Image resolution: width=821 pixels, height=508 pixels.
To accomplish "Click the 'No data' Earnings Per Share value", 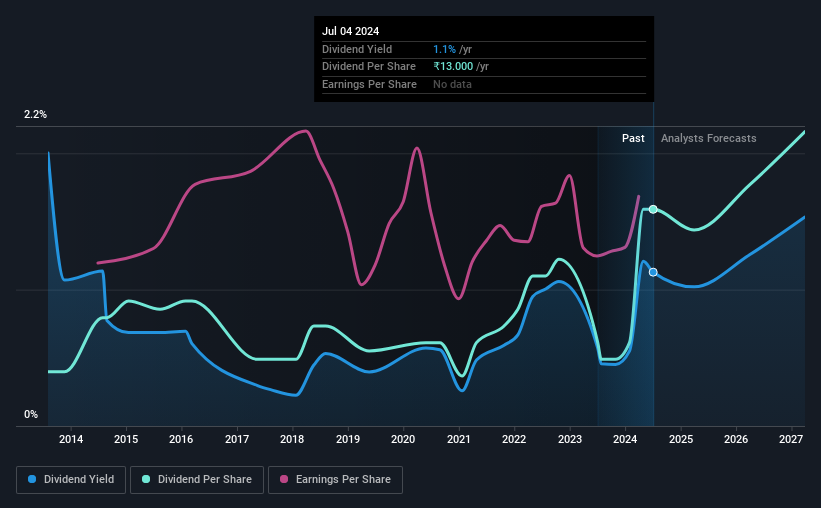I will [x=452, y=84].
